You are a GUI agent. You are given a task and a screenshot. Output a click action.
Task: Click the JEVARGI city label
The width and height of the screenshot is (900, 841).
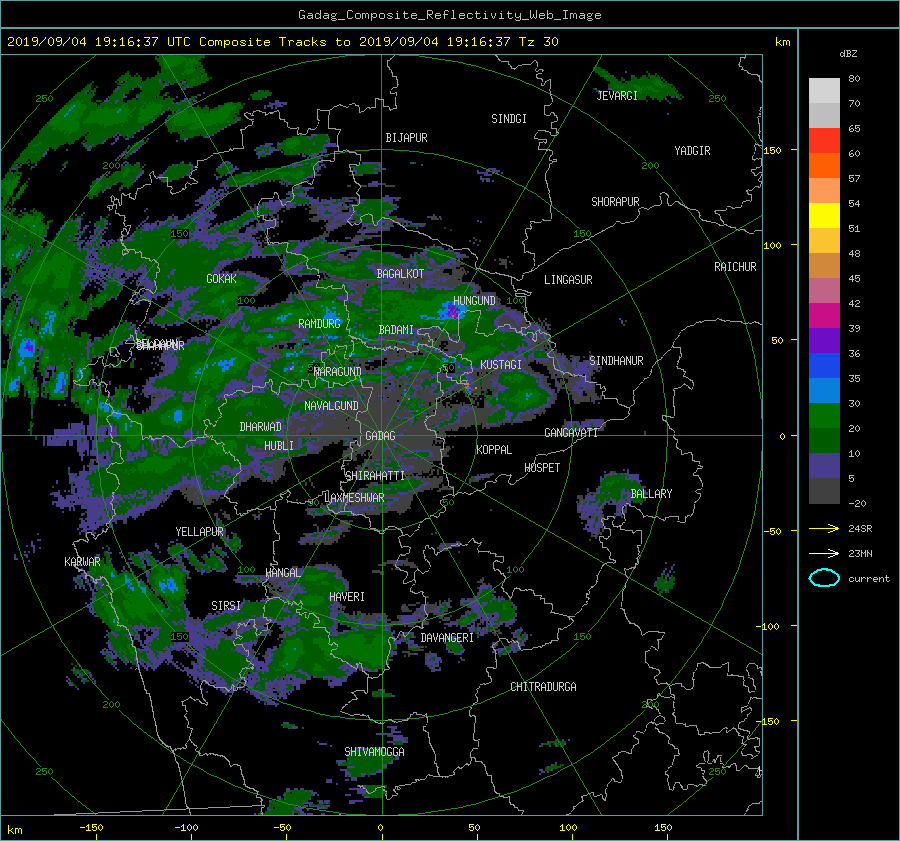click(617, 95)
